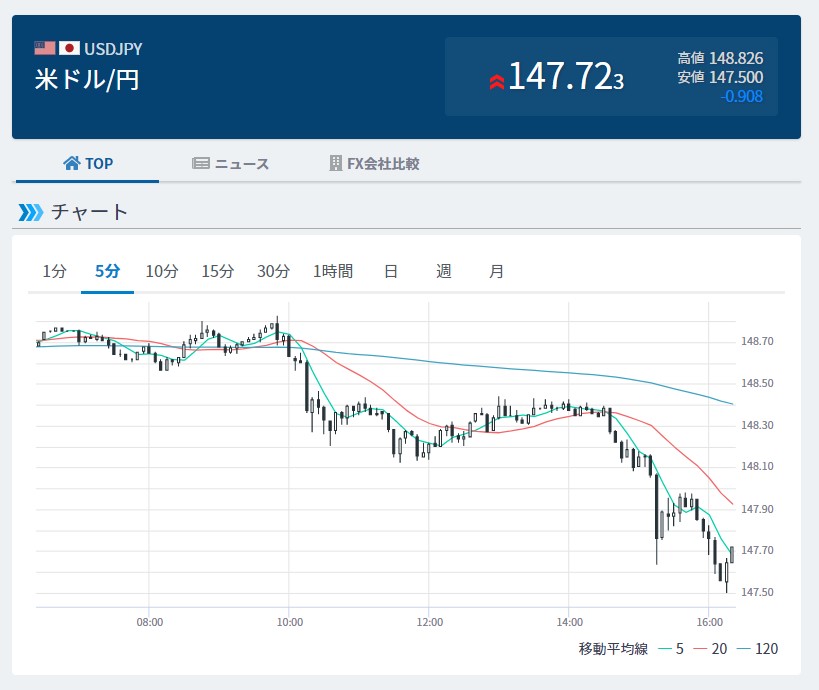Show the monthly 月 chart

(496, 271)
